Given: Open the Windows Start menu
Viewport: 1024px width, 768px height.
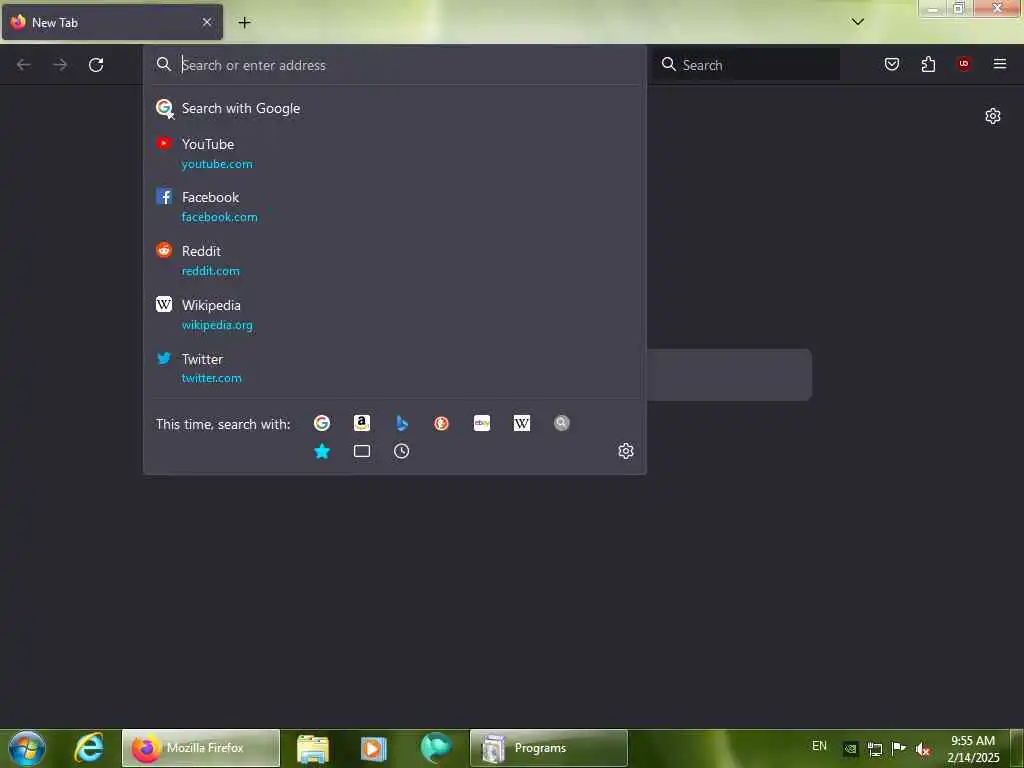Looking at the screenshot, I should (27, 748).
